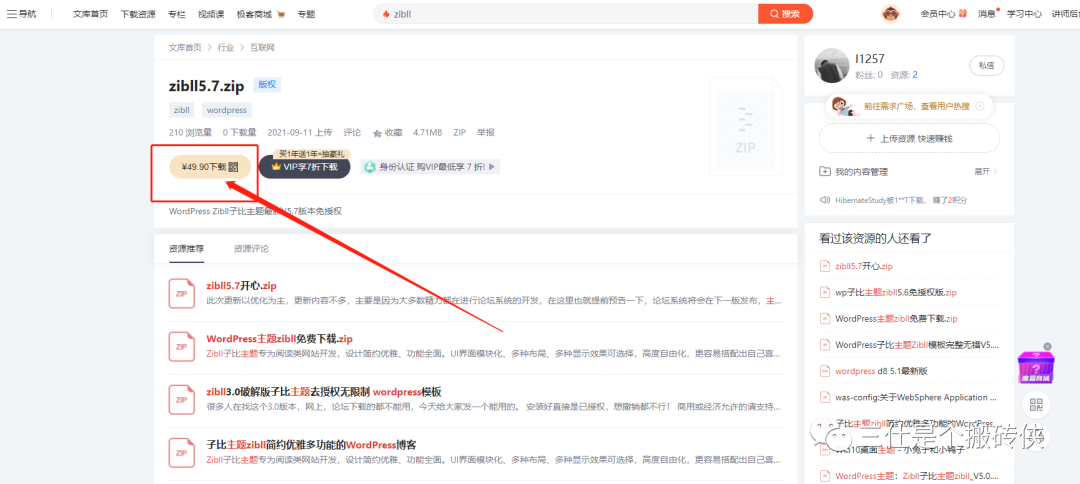1080x484 pixels.
Task: Click the gift icon next to 会员中心
Action: click(962, 14)
